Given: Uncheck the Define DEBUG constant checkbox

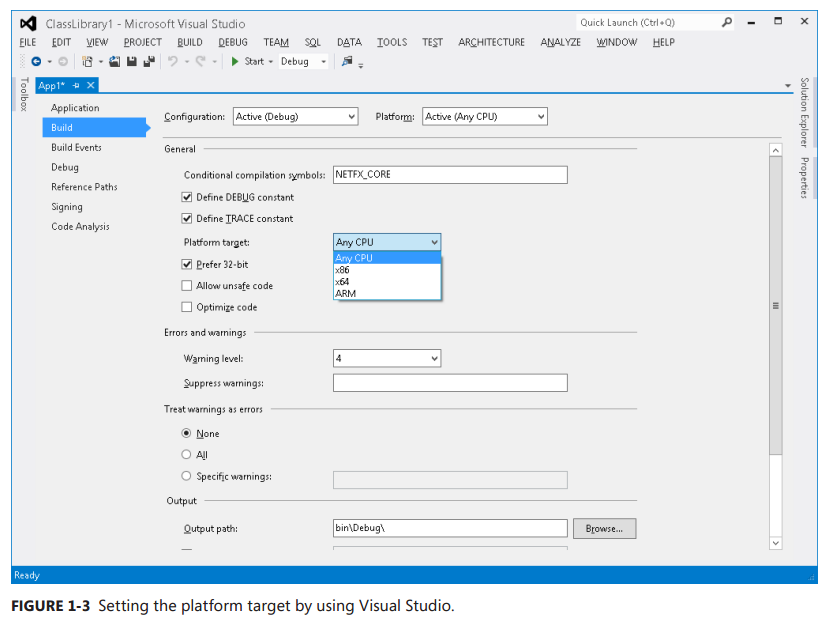Looking at the screenshot, I should [186, 197].
